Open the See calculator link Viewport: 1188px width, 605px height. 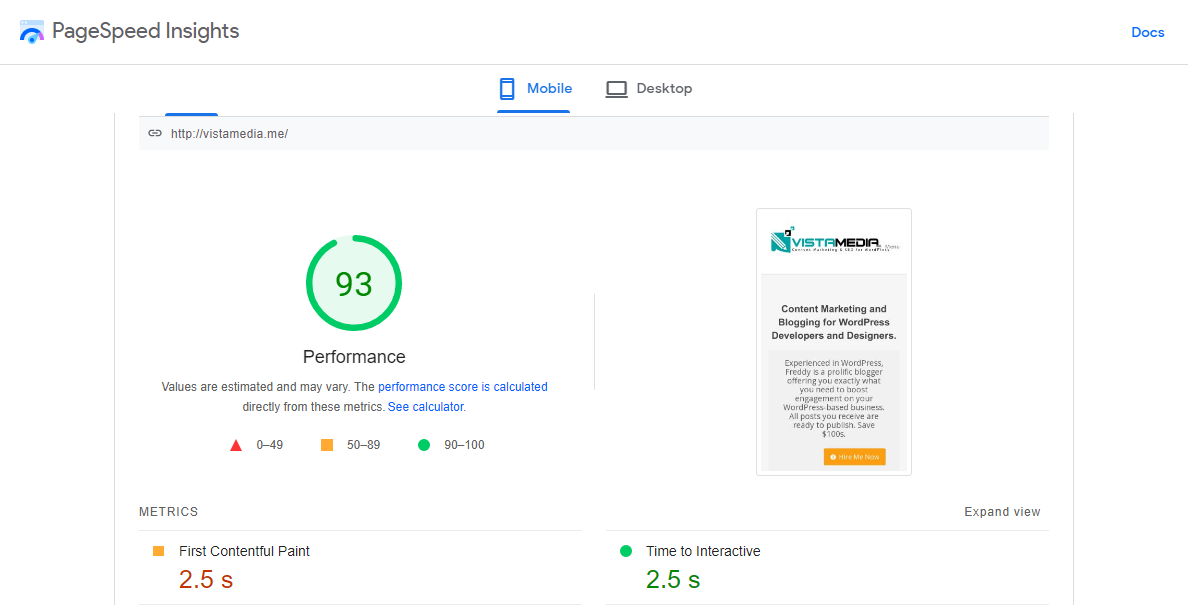click(x=425, y=407)
